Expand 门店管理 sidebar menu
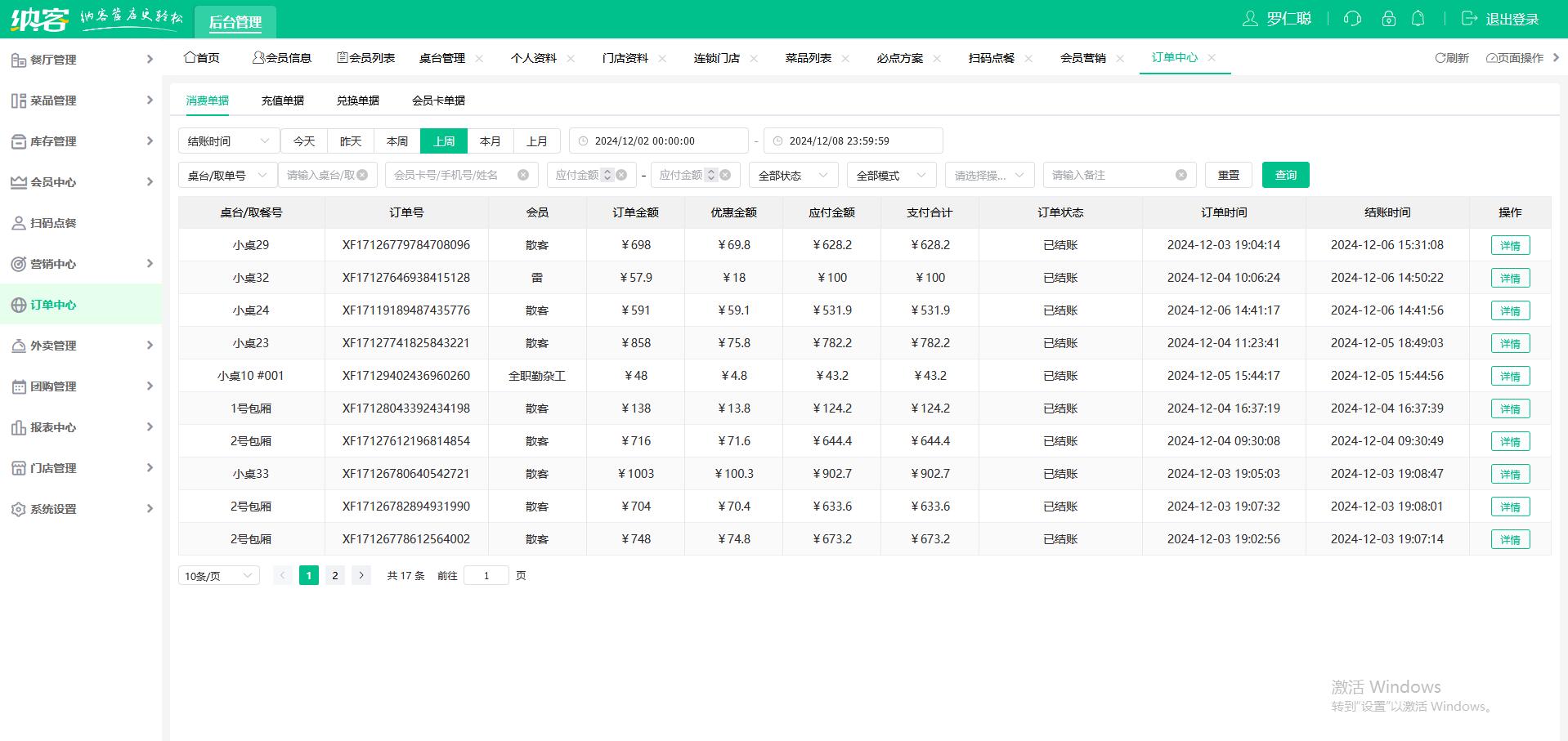The height and width of the screenshot is (741, 1568). 81,468
